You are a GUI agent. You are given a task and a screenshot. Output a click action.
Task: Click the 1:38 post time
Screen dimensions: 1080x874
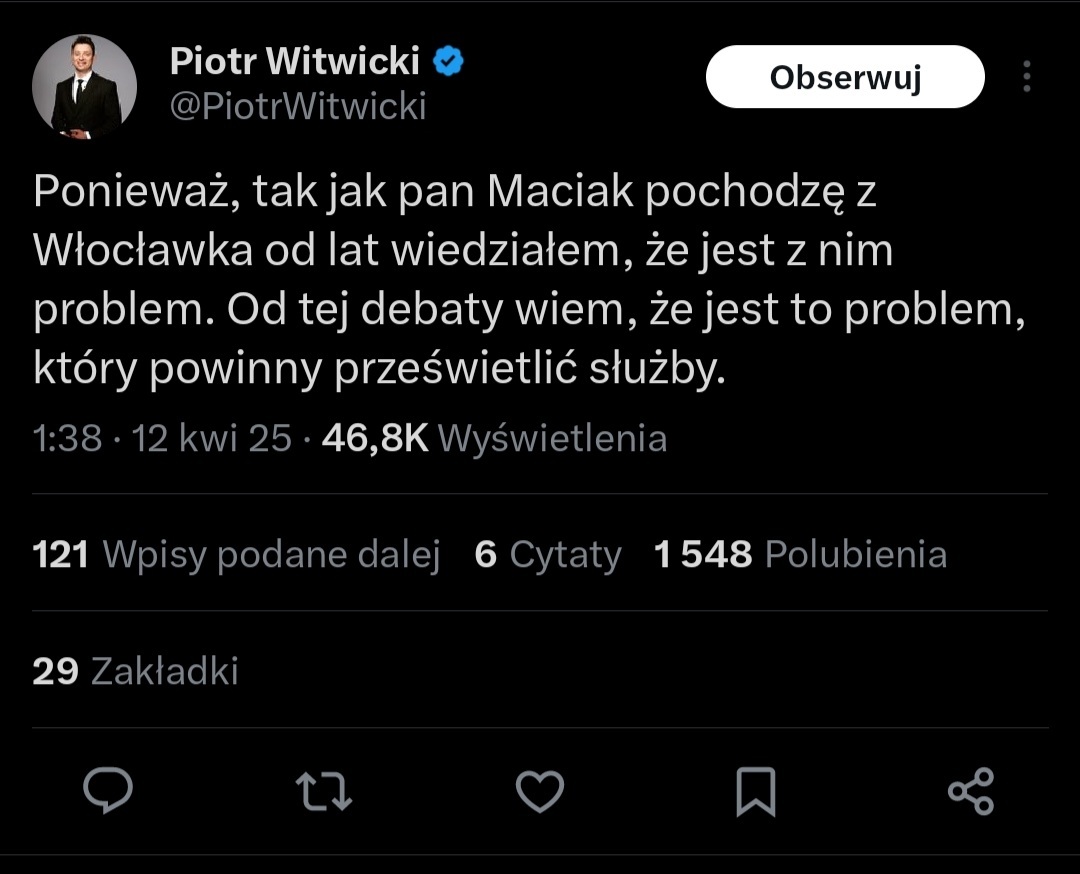(67, 438)
